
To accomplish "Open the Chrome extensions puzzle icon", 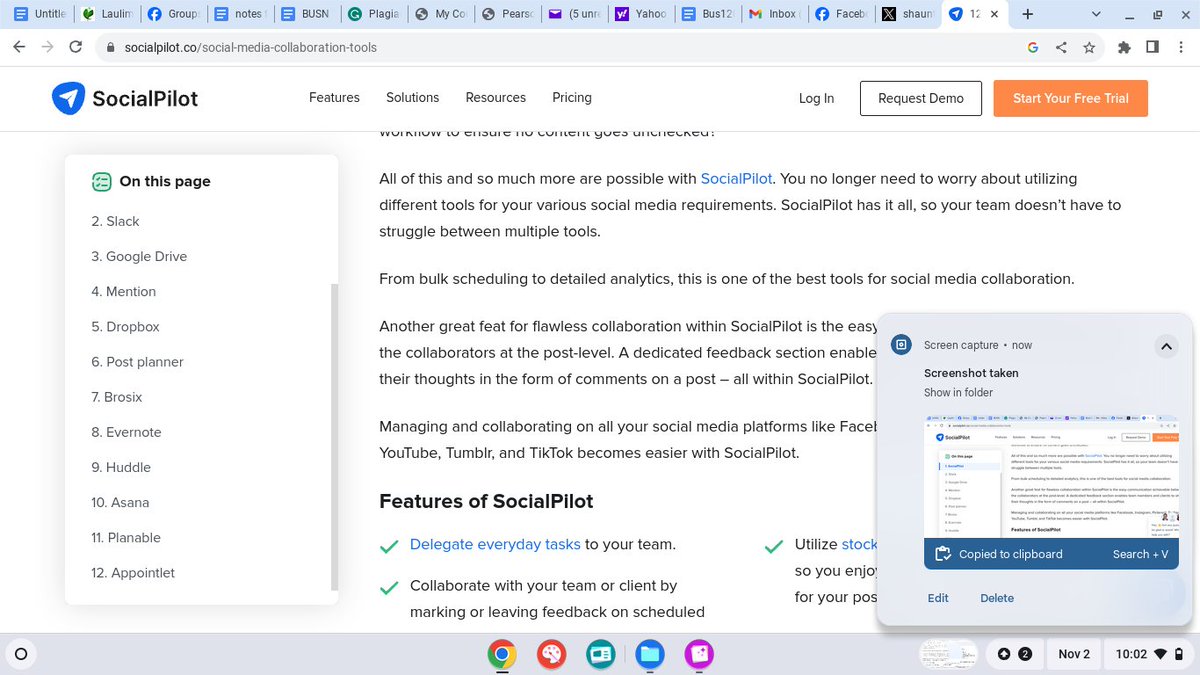I will point(1124,47).
